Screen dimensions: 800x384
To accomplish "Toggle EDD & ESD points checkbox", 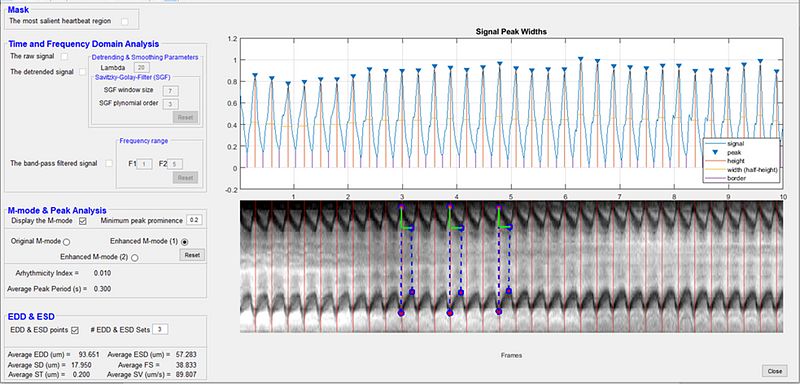I will [x=75, y=330].
